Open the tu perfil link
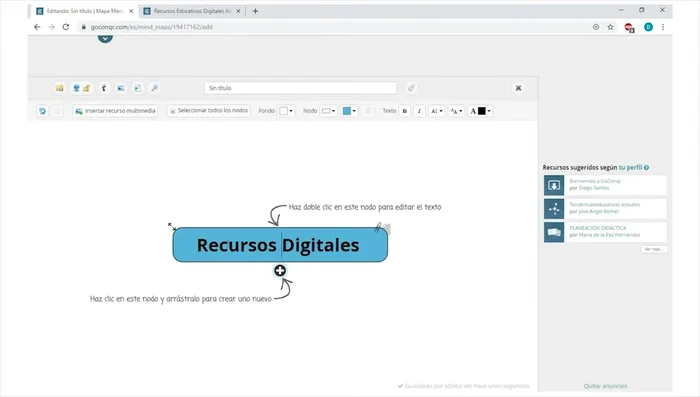Image resolution: width=700 pixels, height=397 pixels. (x=630, y=167)
